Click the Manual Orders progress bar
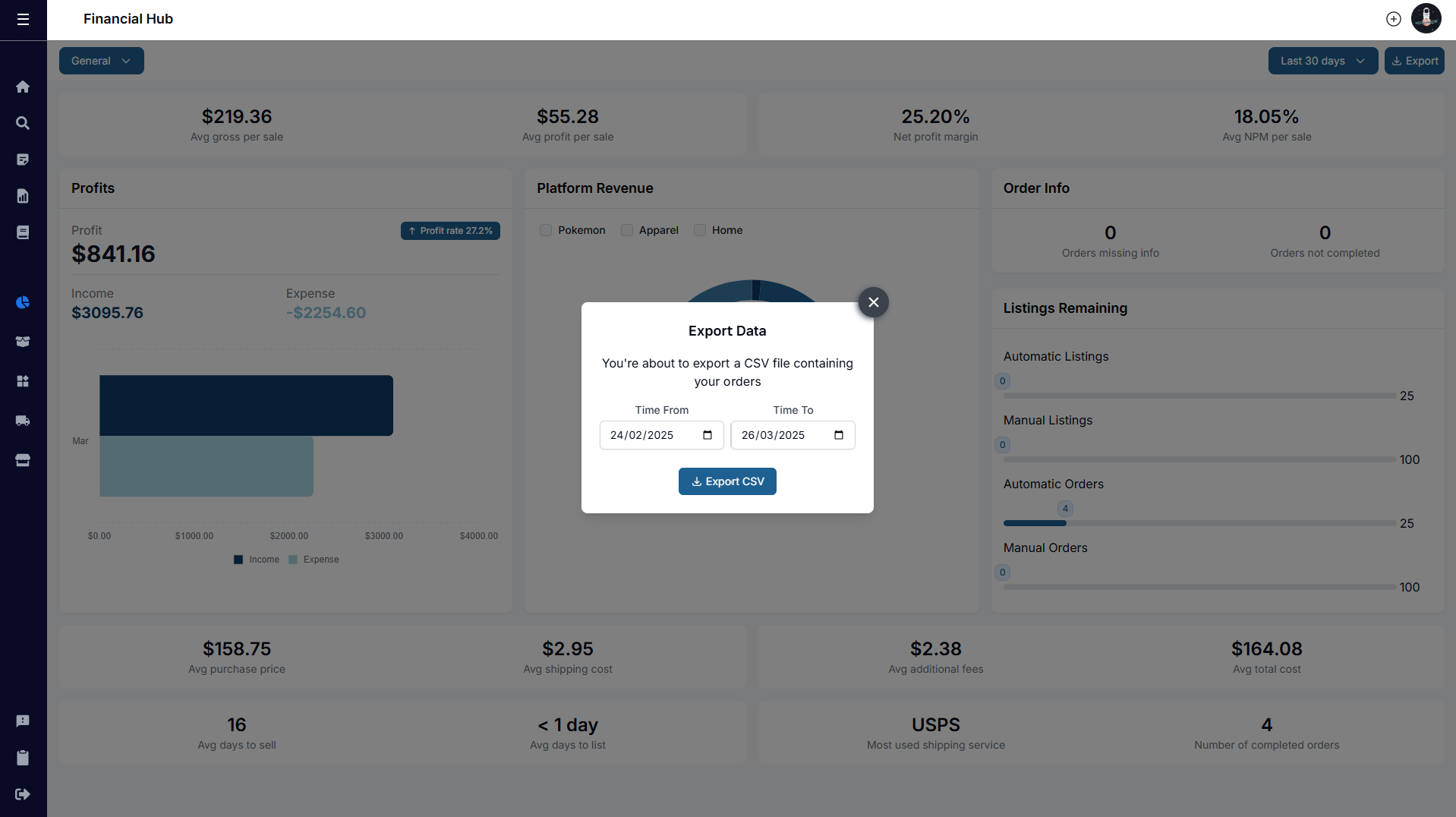The height and width of the screenshot is (817, 1456). (x=1199, y=587)
